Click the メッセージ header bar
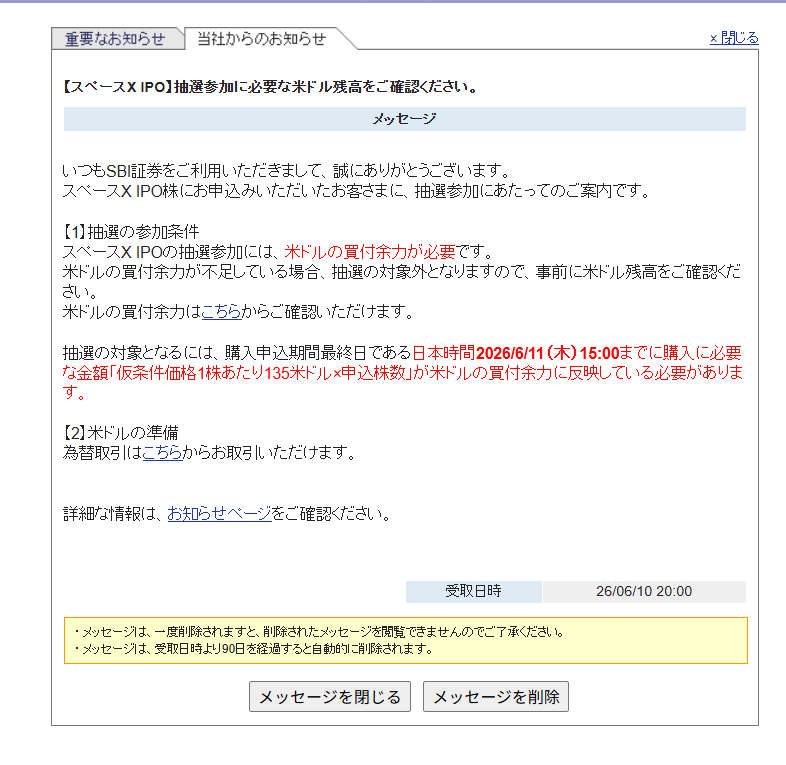Viewport: 786px width, 765px height. tap(405, 119)
